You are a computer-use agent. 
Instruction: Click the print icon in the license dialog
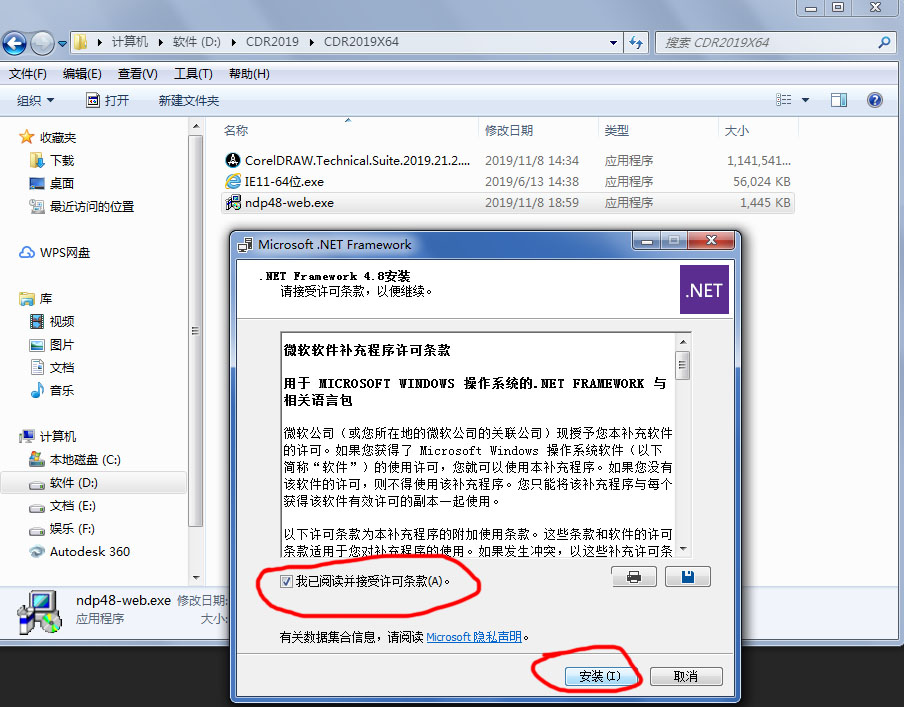pos(634,576)
